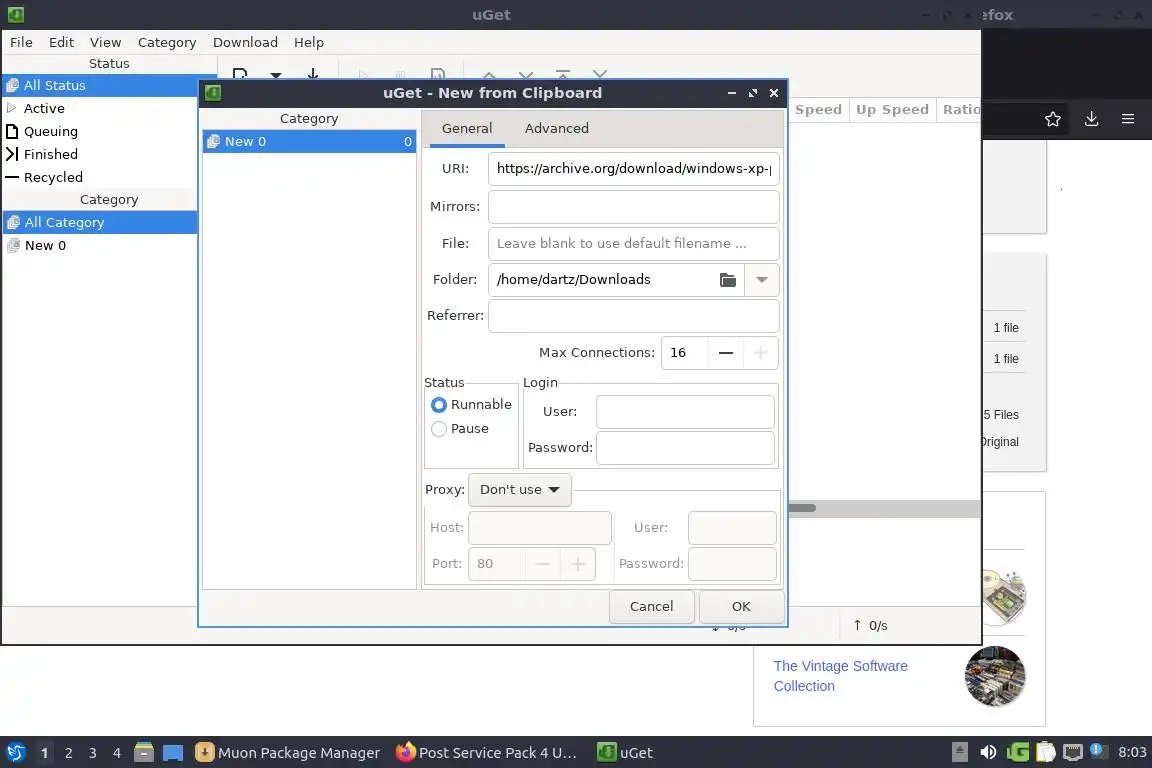1152x768 pixels.
Task: Click the Up Speed column header
Action: coord(892,110)
